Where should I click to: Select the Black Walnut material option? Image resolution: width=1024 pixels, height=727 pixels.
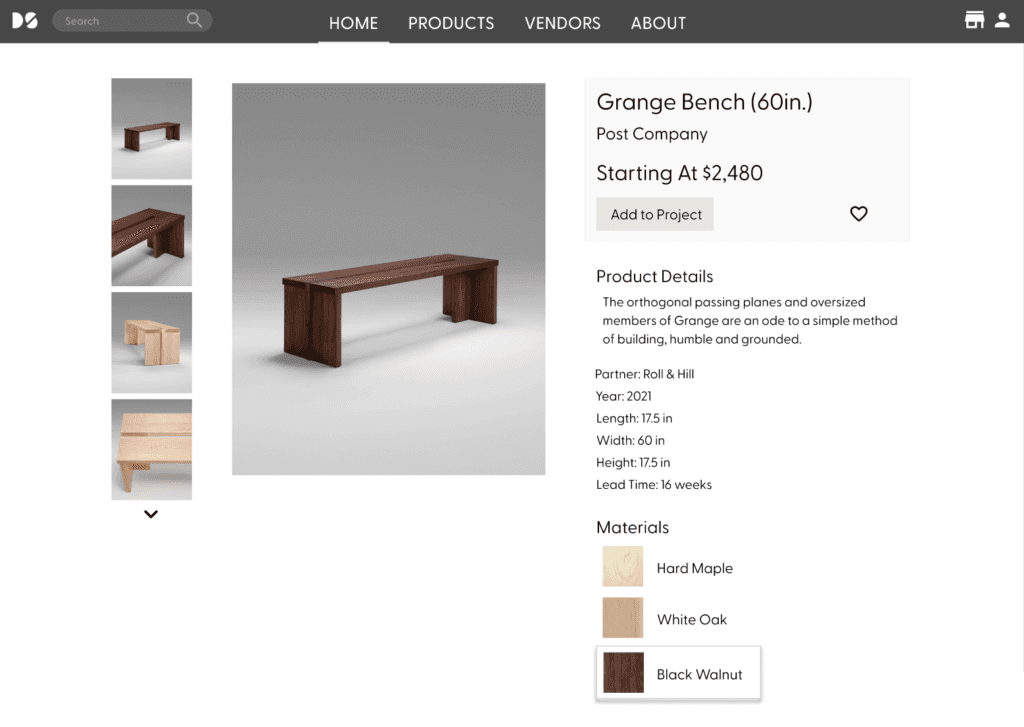coord(678,673)
